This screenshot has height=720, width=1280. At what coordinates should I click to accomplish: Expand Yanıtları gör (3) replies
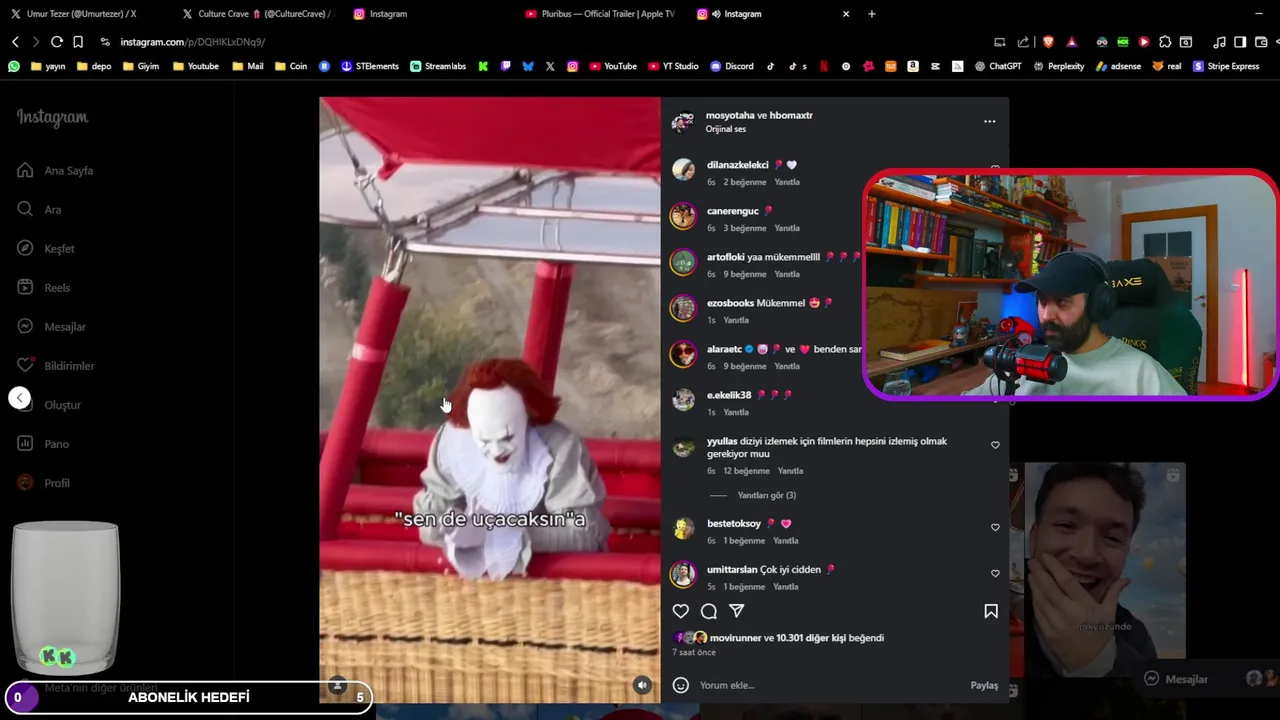click(x=767, y=495)
